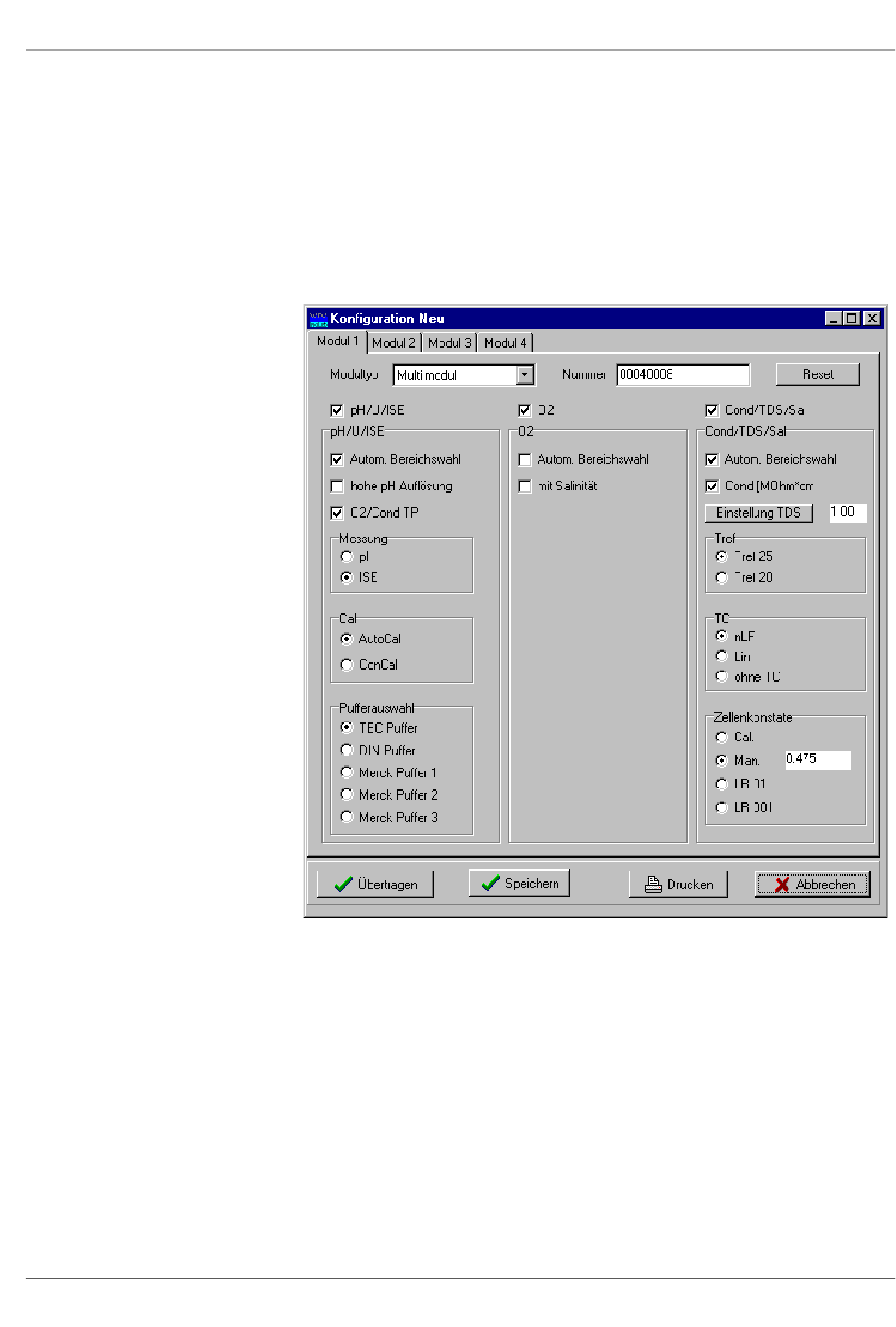
Task: Expand the Modultyp dropdown arrow
Action: 525,375
